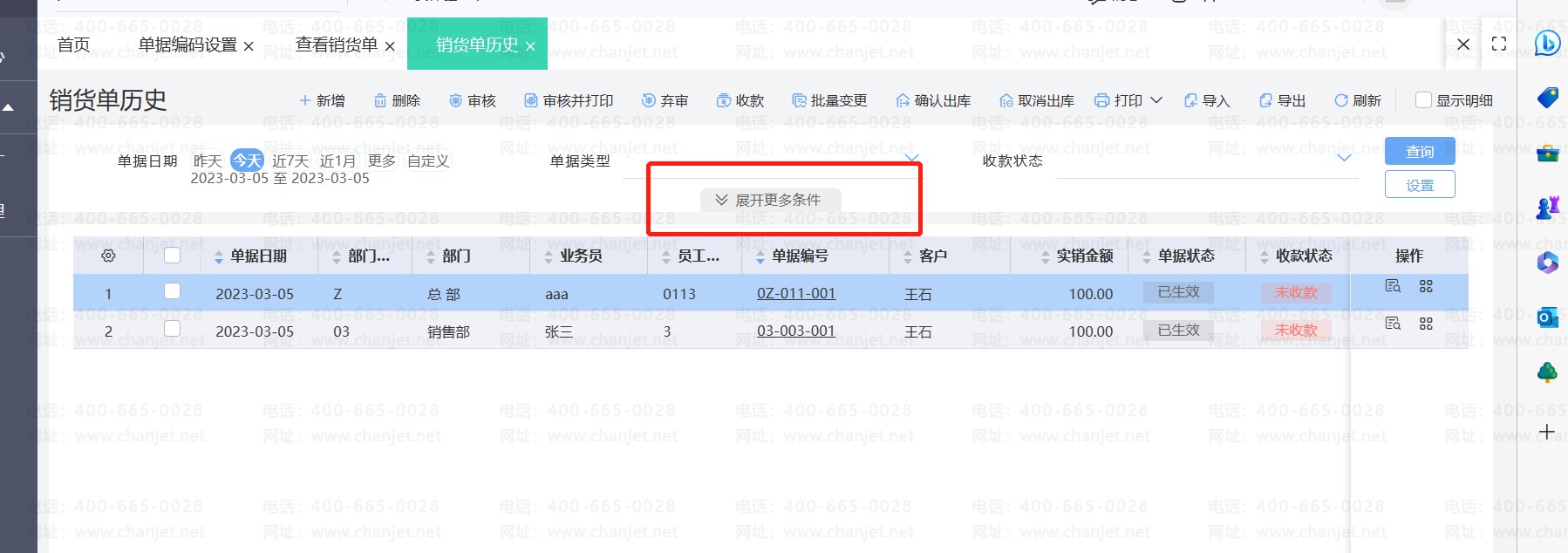The width and height of the screenshot is (1568, 553).
Task: Toggle the select-all header checkbox
Action: click(x=172, y=255)
